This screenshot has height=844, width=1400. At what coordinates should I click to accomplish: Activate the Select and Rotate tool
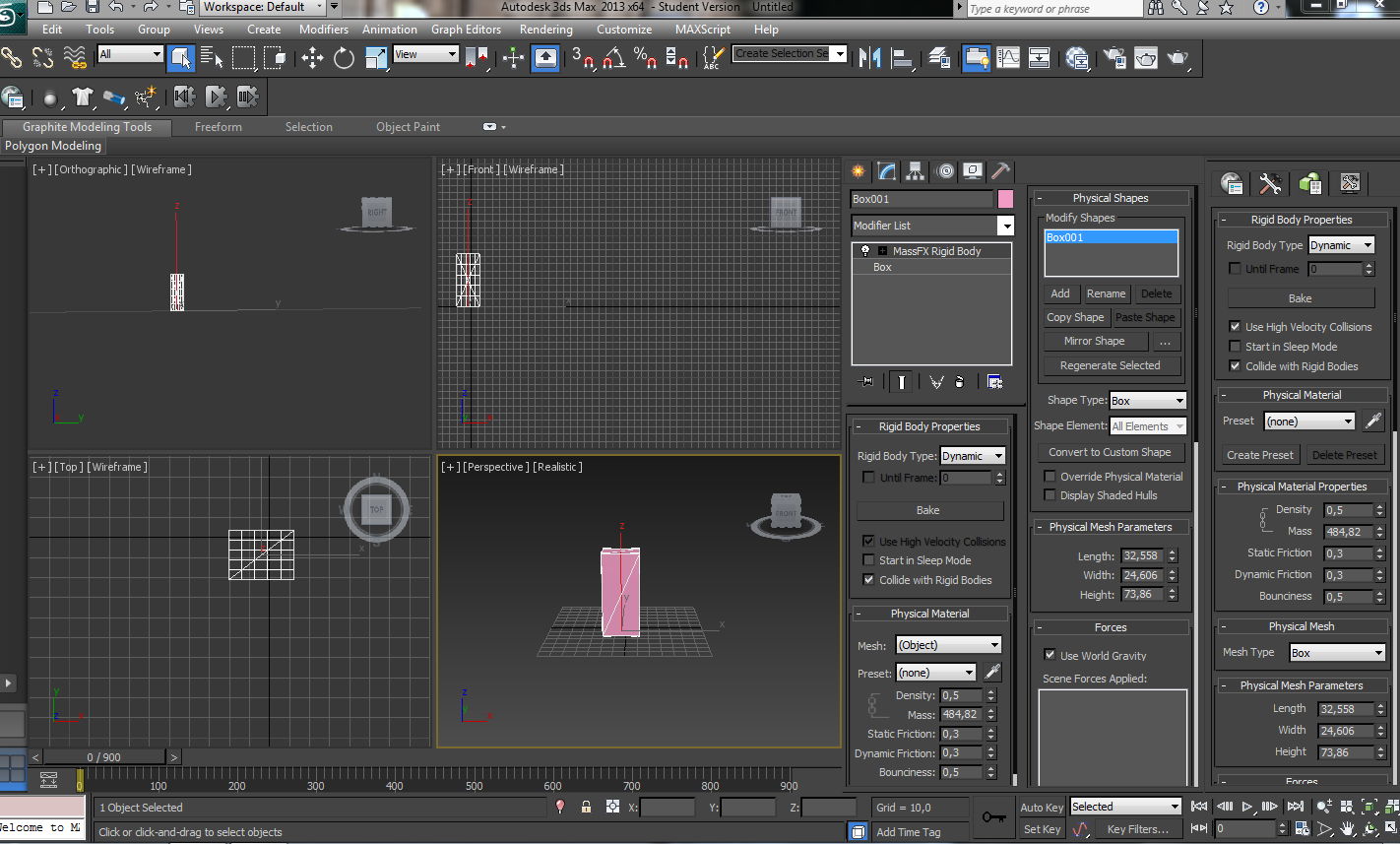pyautogui.click(x=344, y=58)
